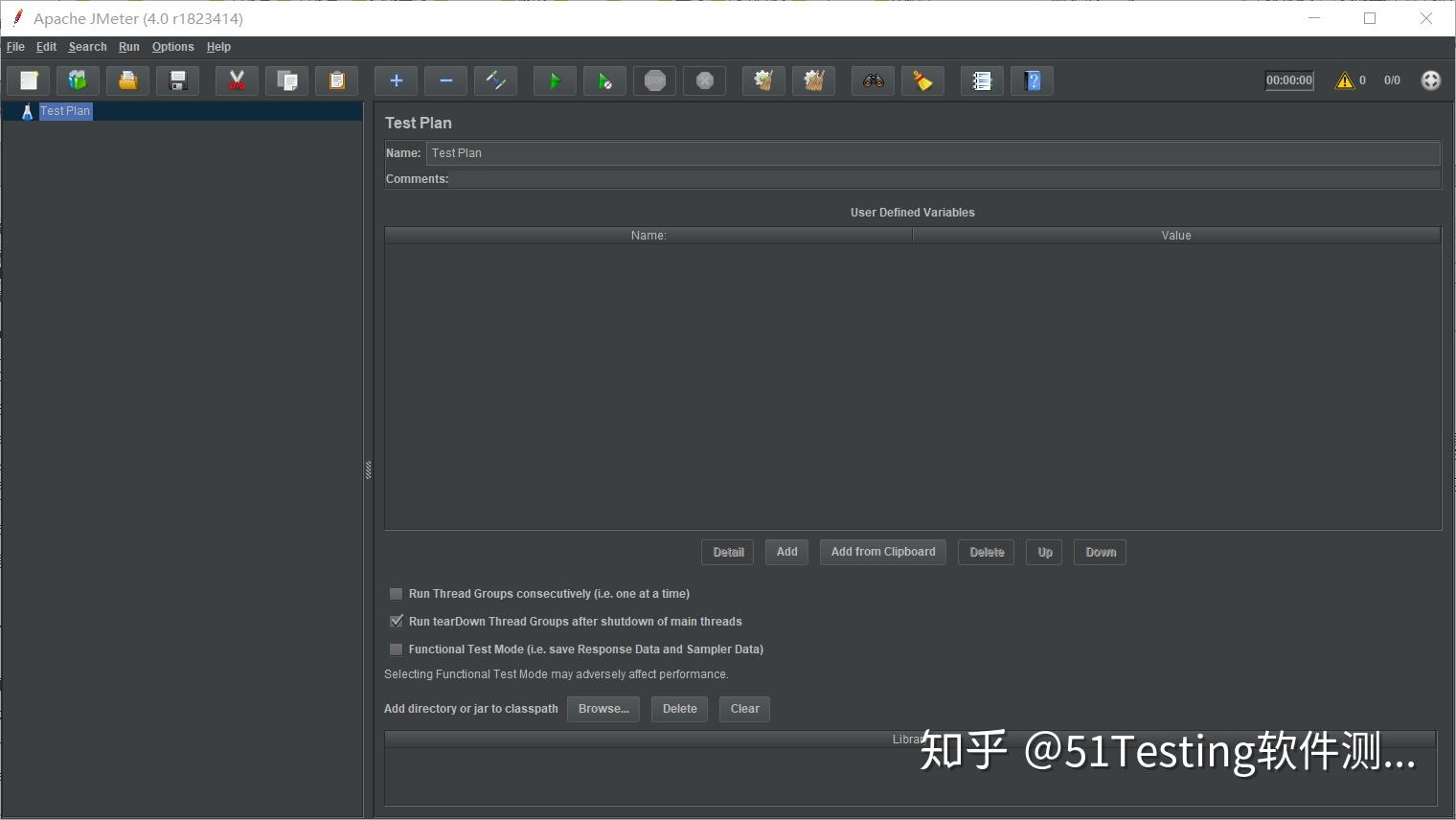Click the Reset Search brush icon
1456x820 pixels.
click(x=923, y=80)
